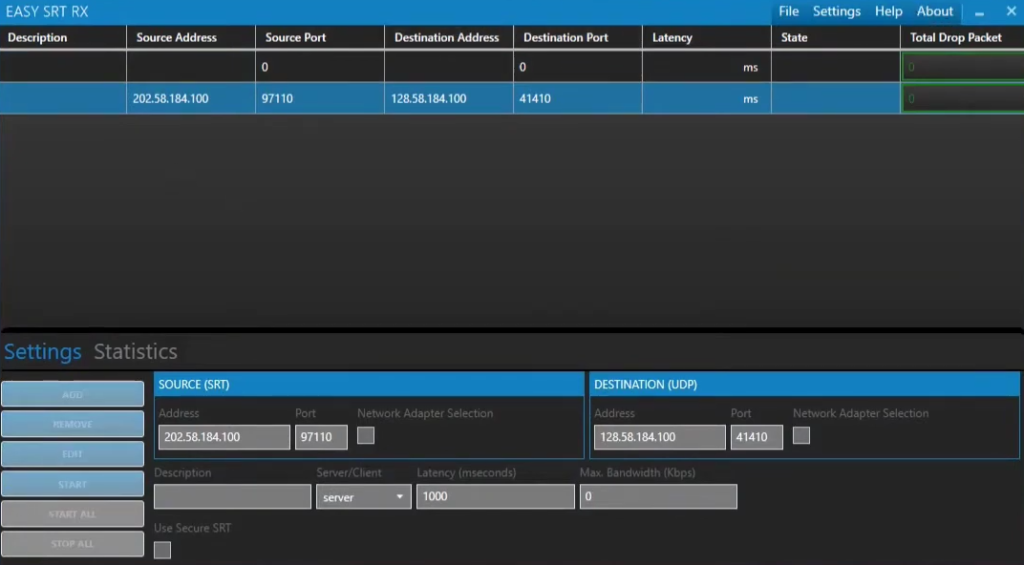Select the Settings tab in lower panel
This screenshot has width=1024, height=565.
(43, 352)
